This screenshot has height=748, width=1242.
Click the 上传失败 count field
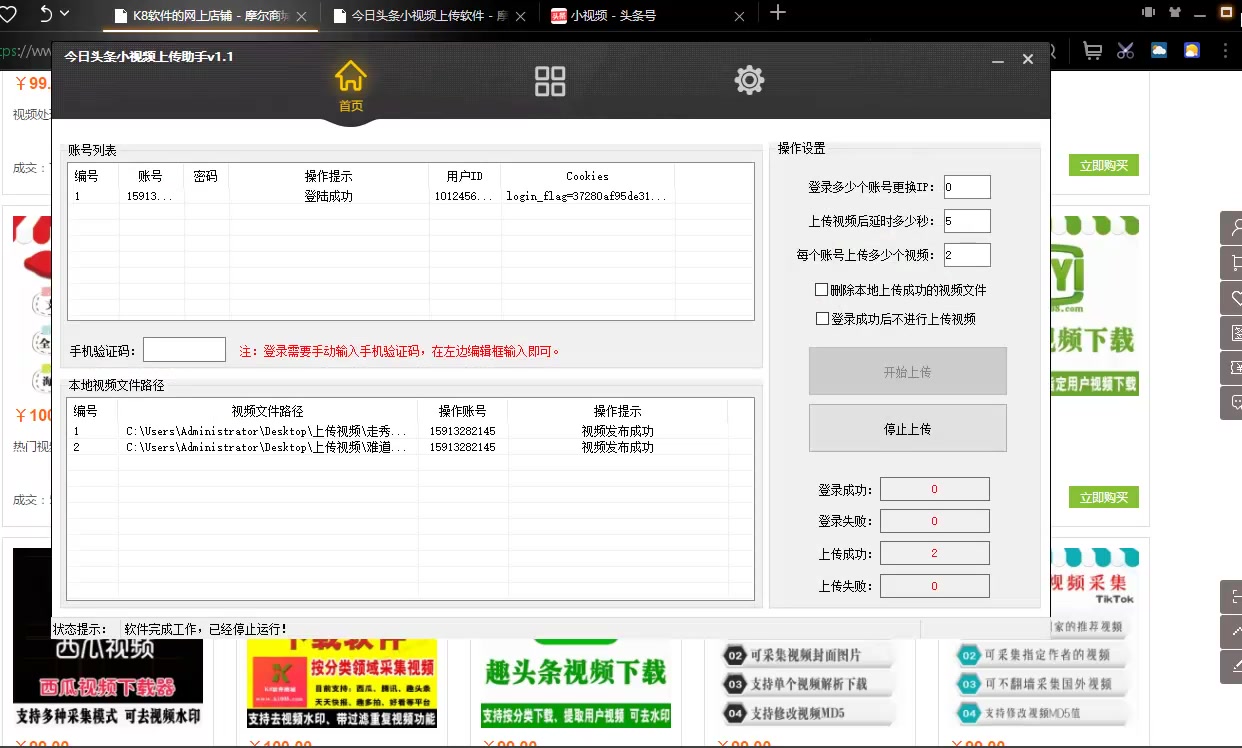pos(934,586)
